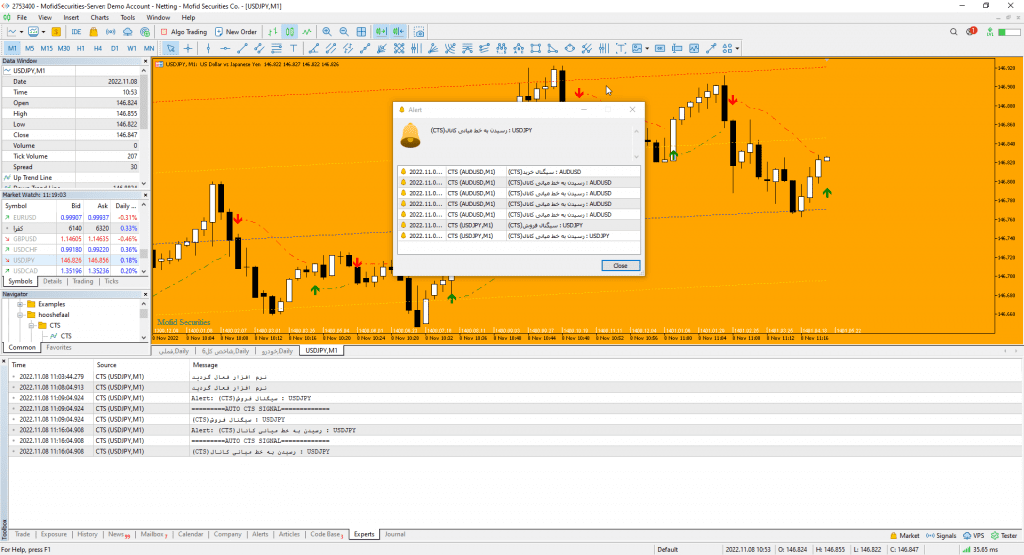Open the Charts menu
Screen dimensions: 1024x555
(x=99, y=18)
